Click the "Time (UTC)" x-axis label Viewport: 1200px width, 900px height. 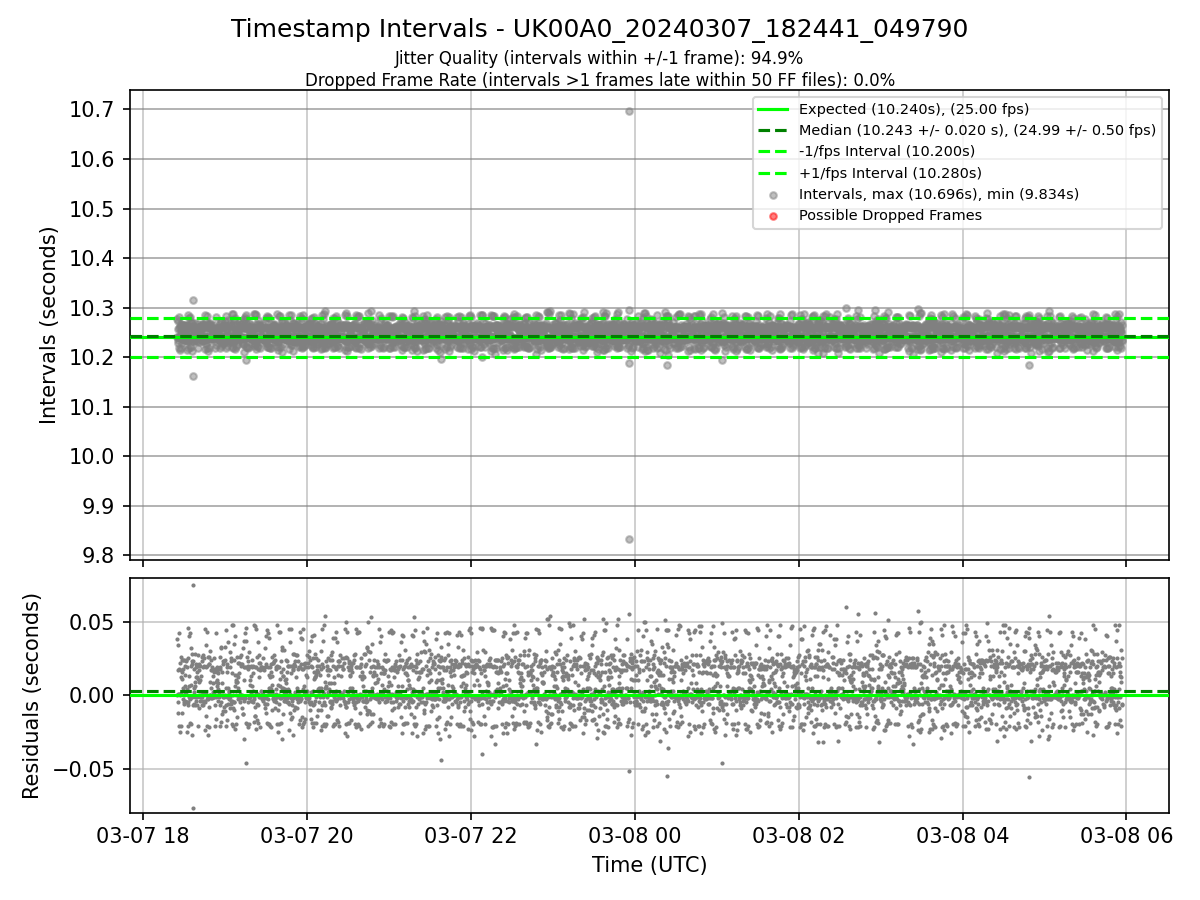tap(649, 865)
